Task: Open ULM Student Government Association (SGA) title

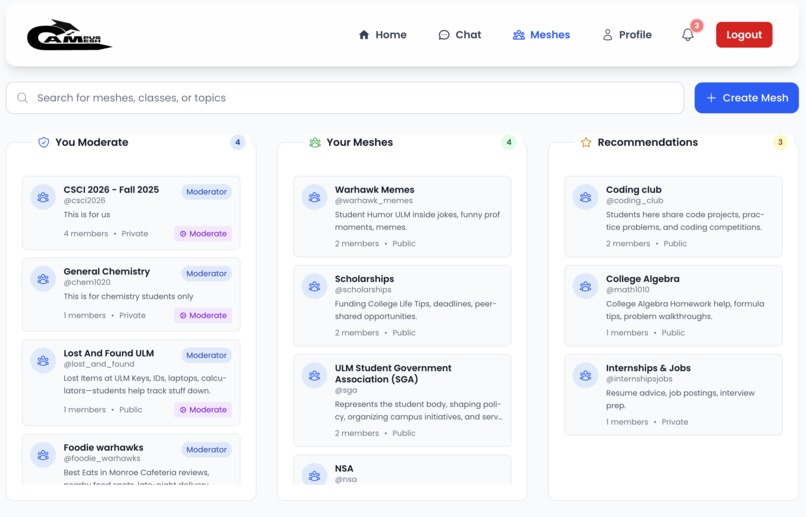Action: pos(393,374)
